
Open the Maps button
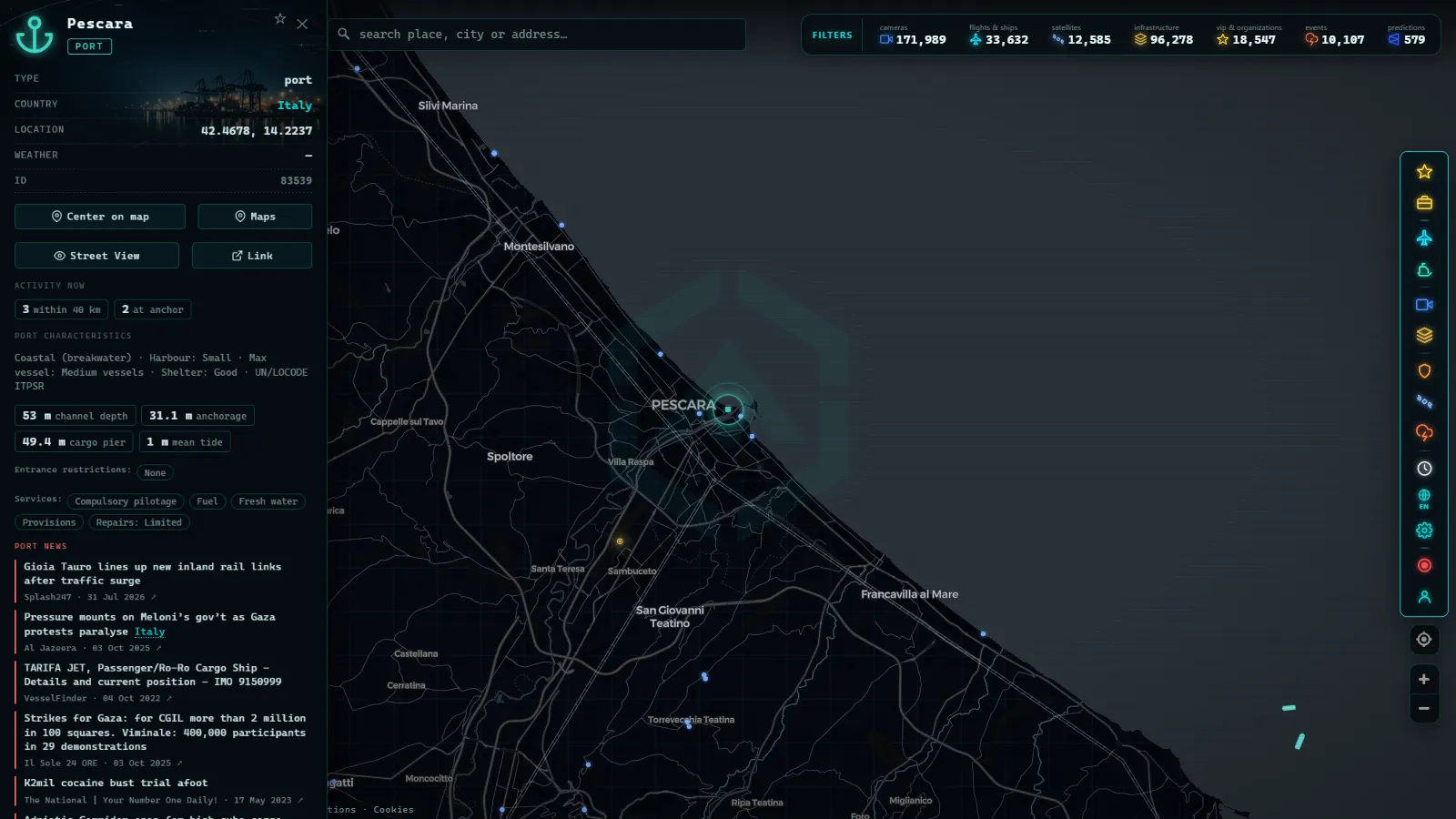coord(255,217)
